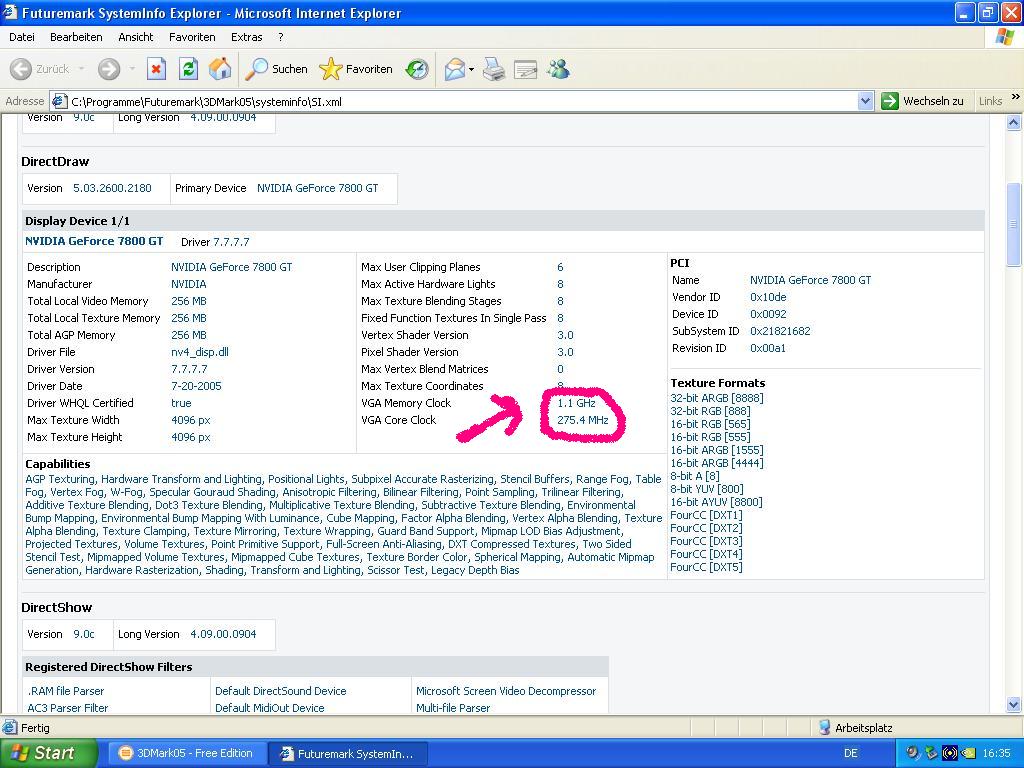Click texture format FourCC [DXT5]
The width and height of the screenshot is (1024, 768).
coord(706,567)
